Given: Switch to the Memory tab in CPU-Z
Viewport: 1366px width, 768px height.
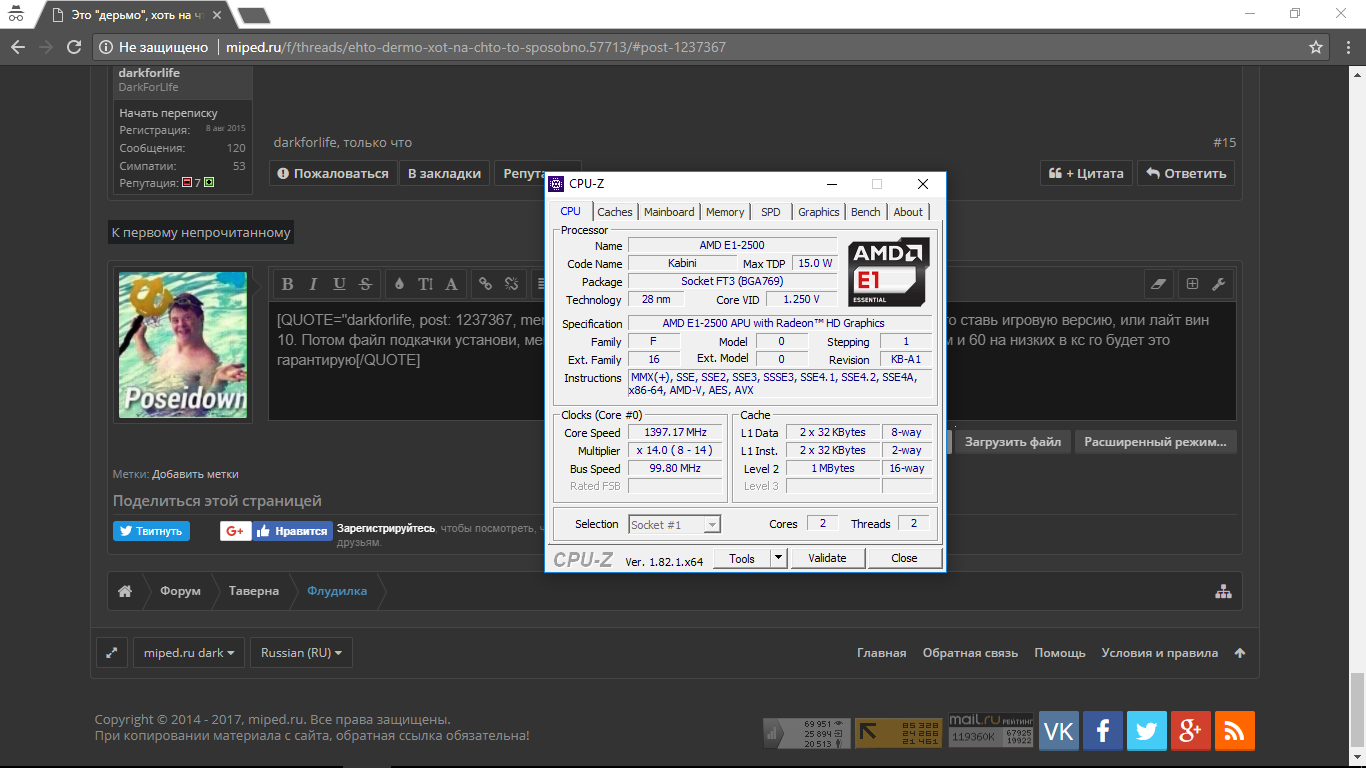Looking at the screenshot, I should coord(725,212).
